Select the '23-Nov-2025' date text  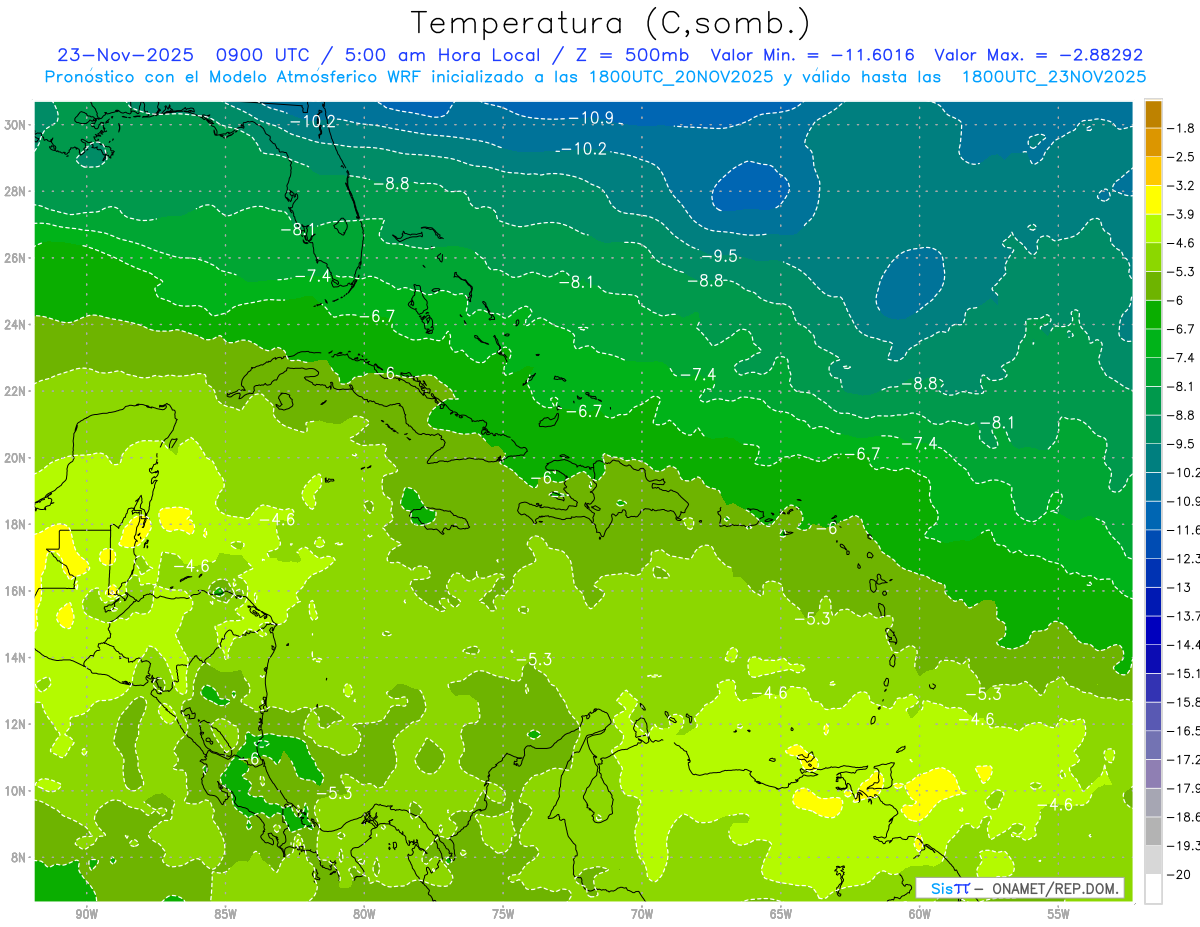point(126,55)
